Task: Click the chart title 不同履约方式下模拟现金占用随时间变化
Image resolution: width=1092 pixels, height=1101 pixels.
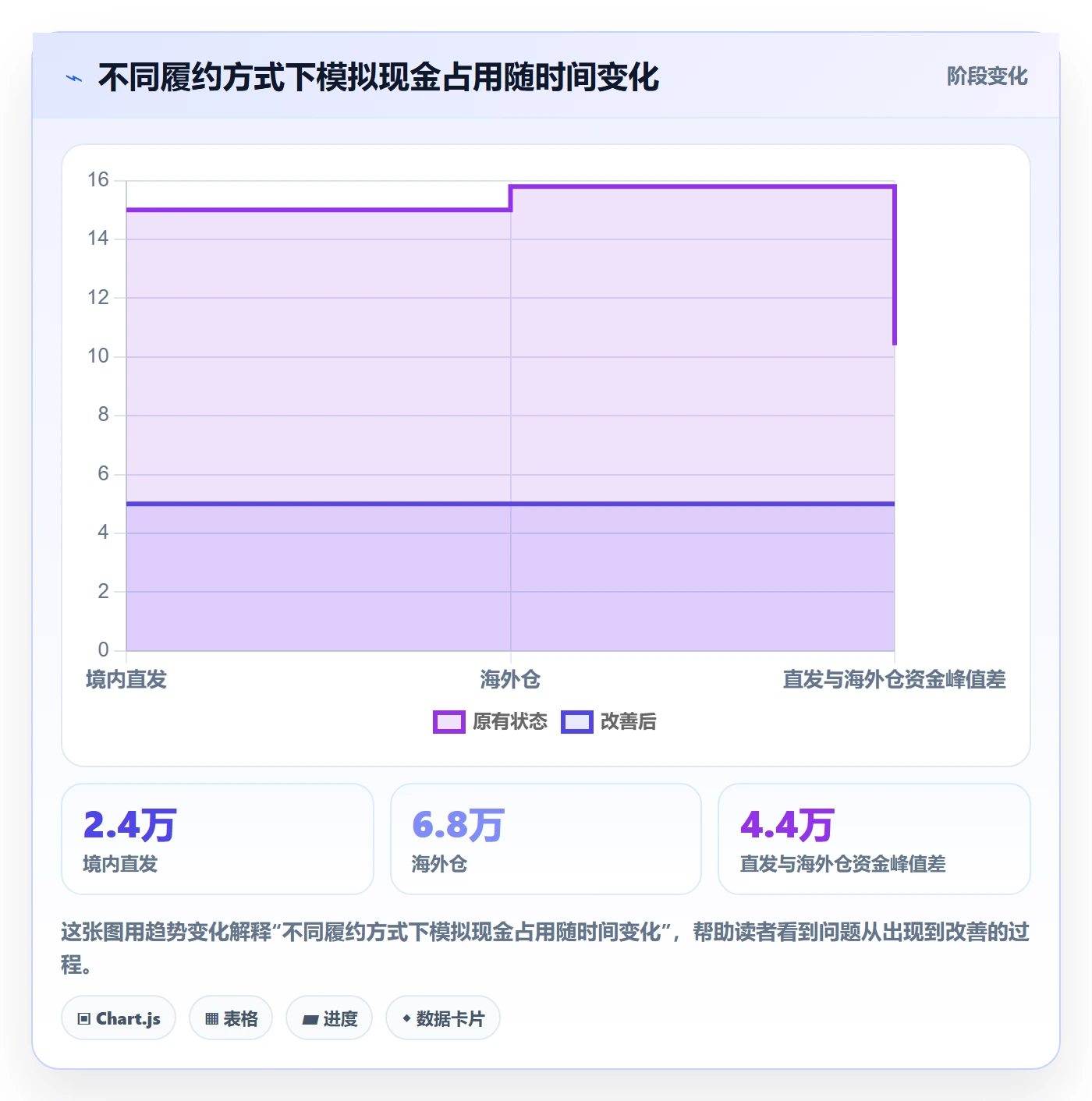Action: (379, 78)
